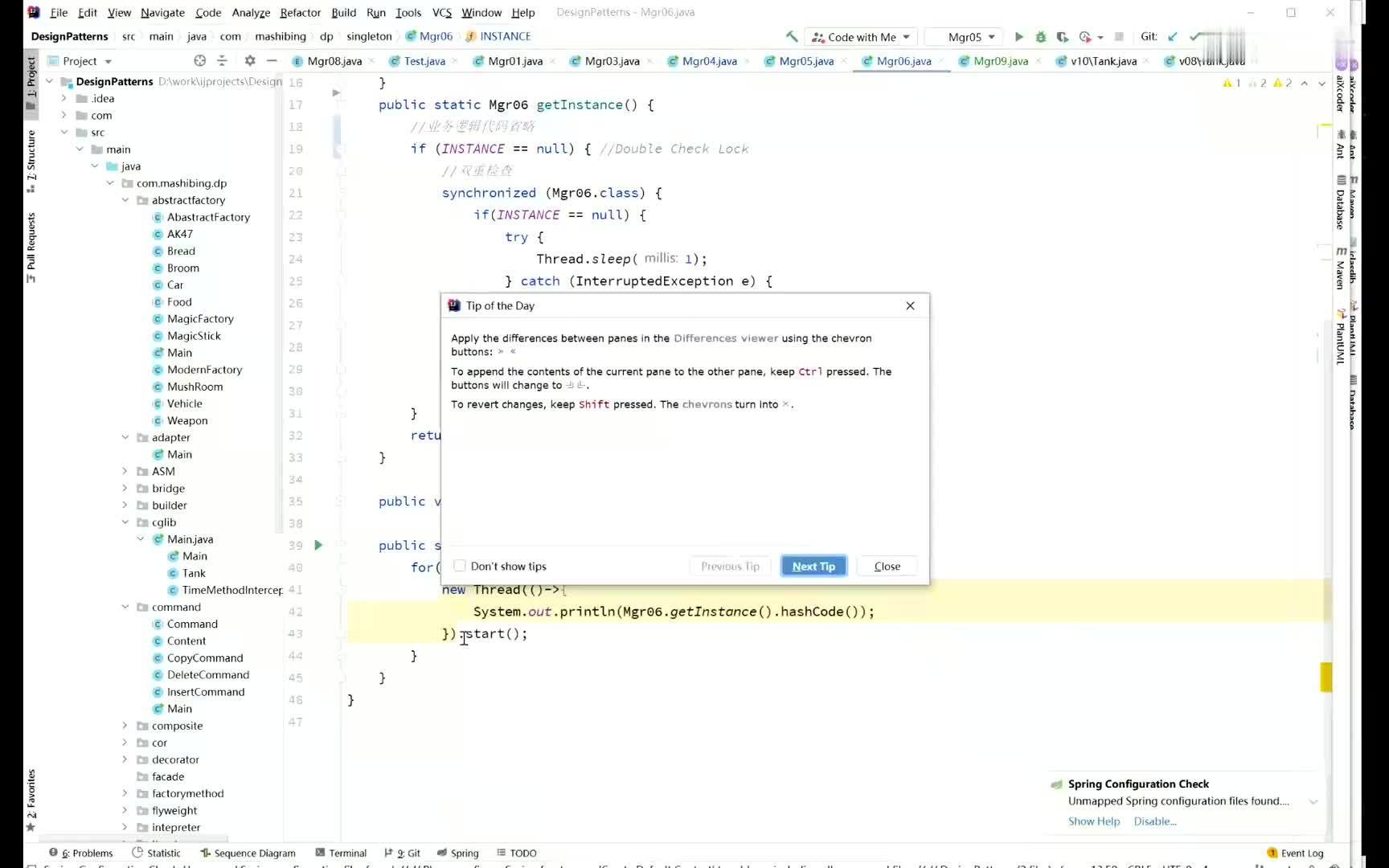Image resolution: width=1389 pixels, height=868 pixels.
Task: Click the Git update project arrow icon
Action: tap(1173, 37)
